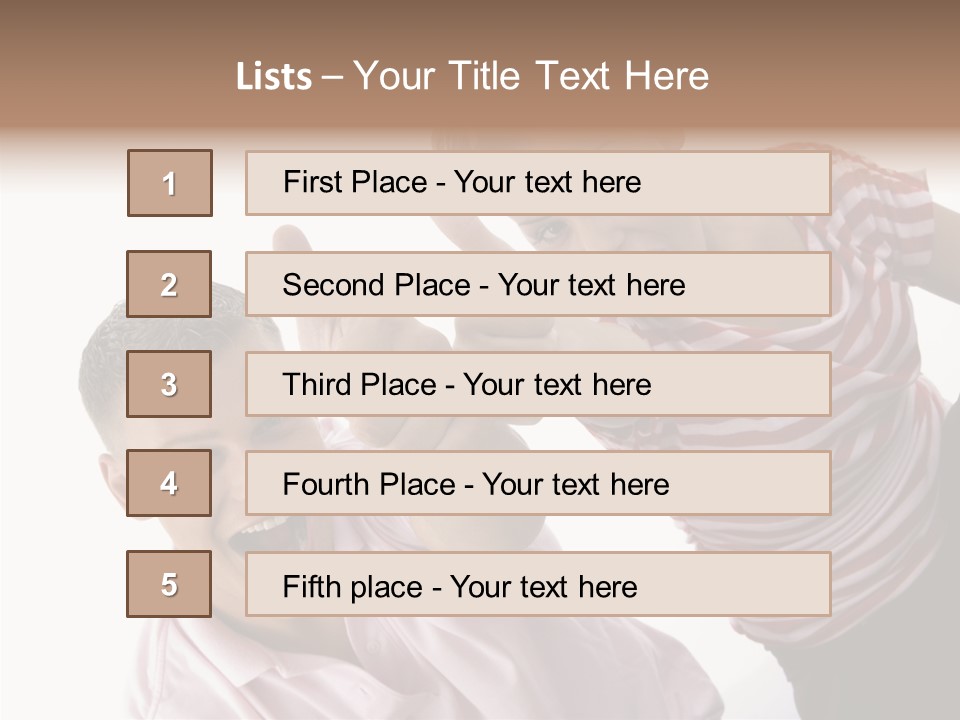Click 'Your Title Text Here' in heading
Screen dimensions: 960x720
click(x=531, y=76)
